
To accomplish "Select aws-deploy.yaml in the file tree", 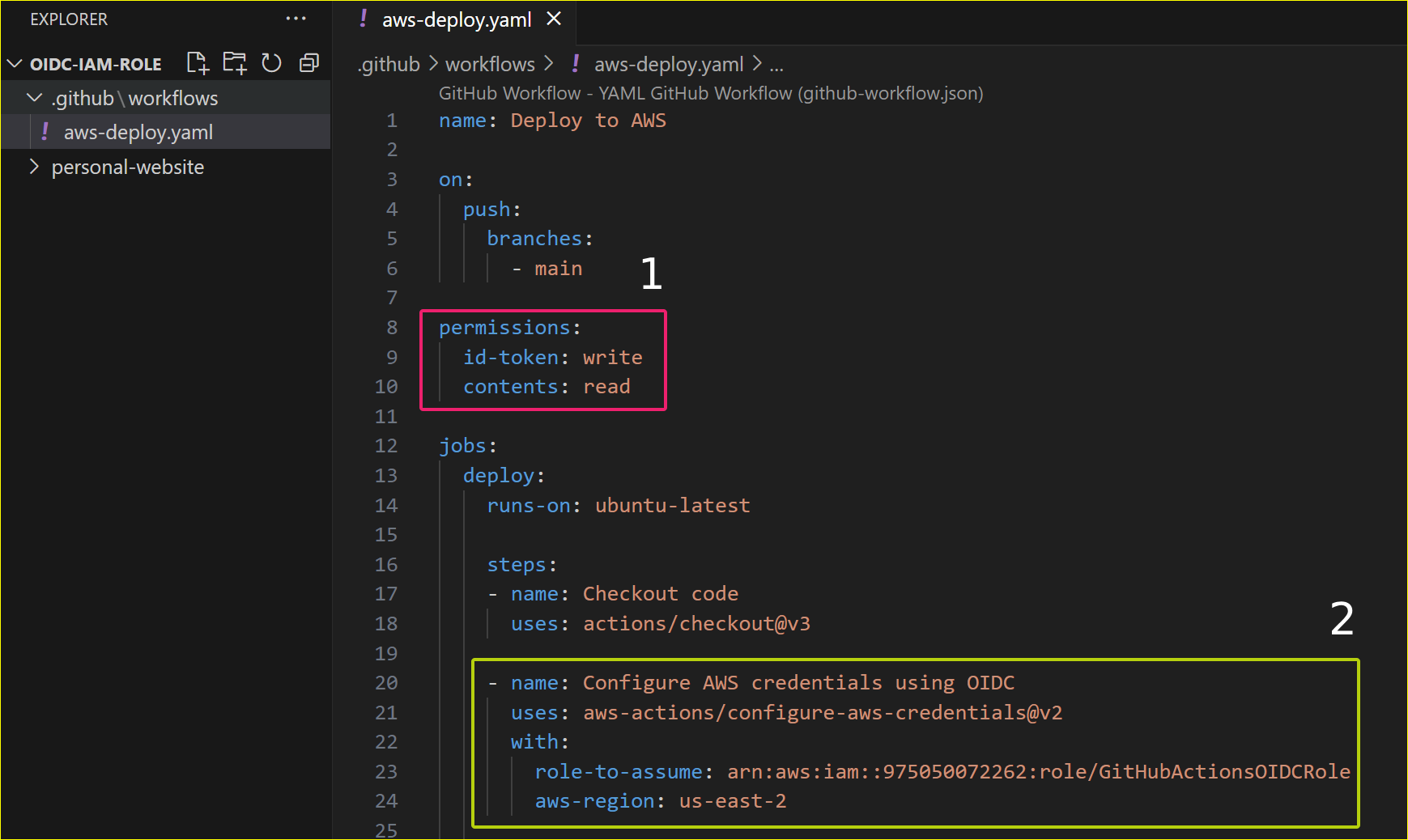I will pos(138,132).
